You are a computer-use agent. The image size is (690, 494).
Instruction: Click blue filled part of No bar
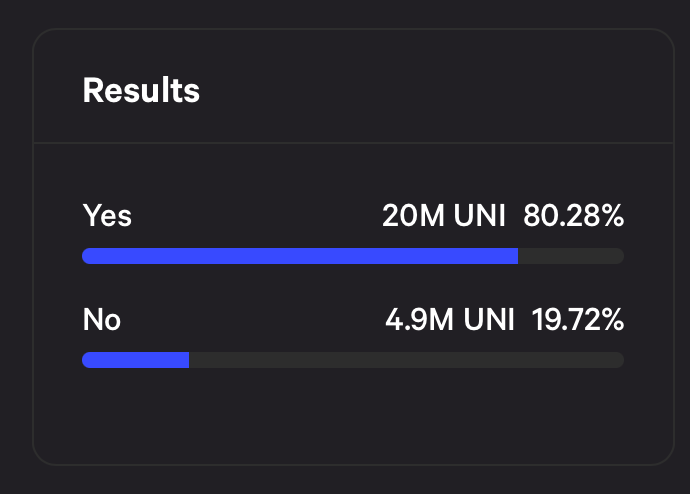(x=135, y=360)
